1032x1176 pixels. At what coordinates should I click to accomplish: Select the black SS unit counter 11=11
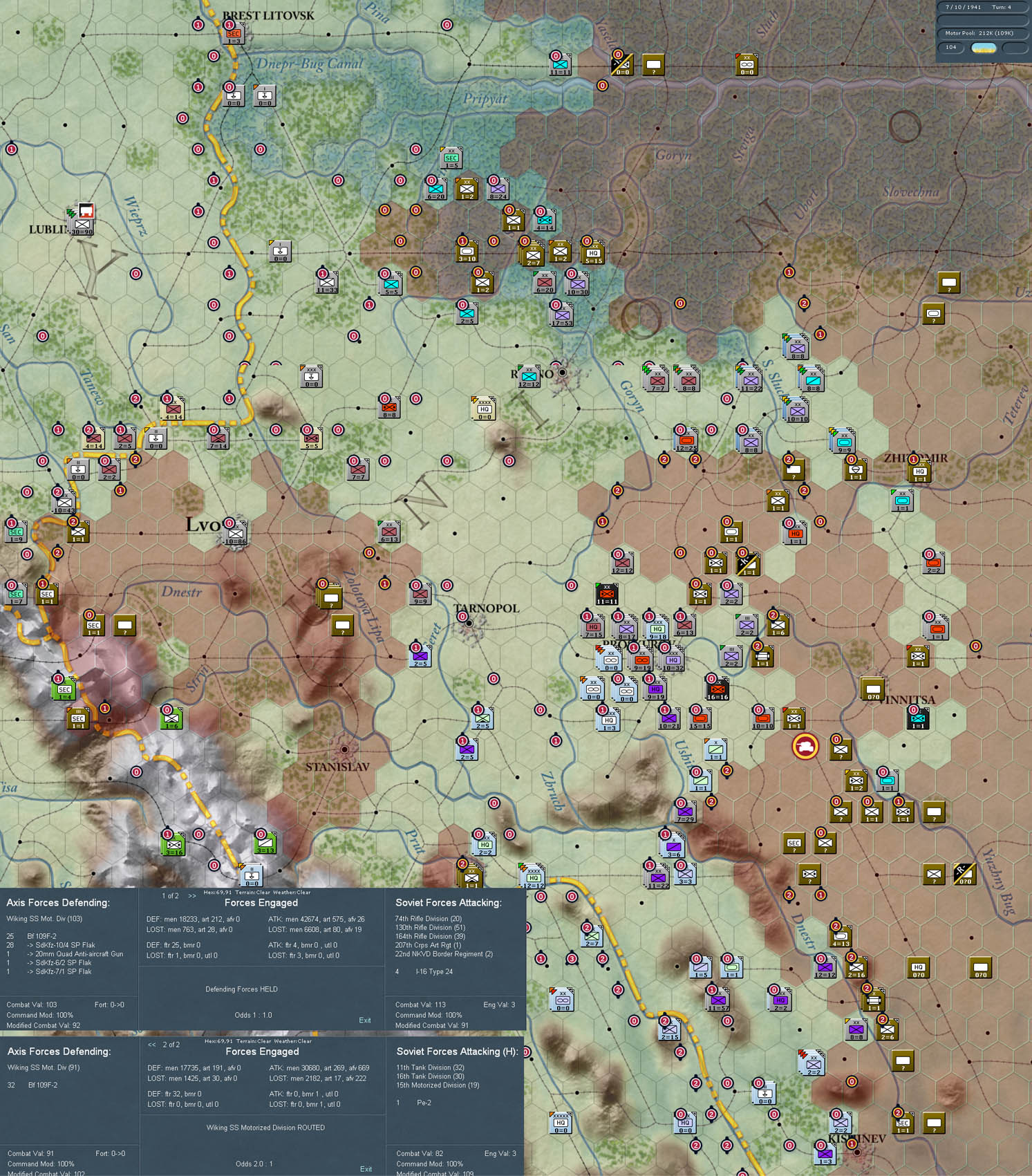[x=607, y=595]
